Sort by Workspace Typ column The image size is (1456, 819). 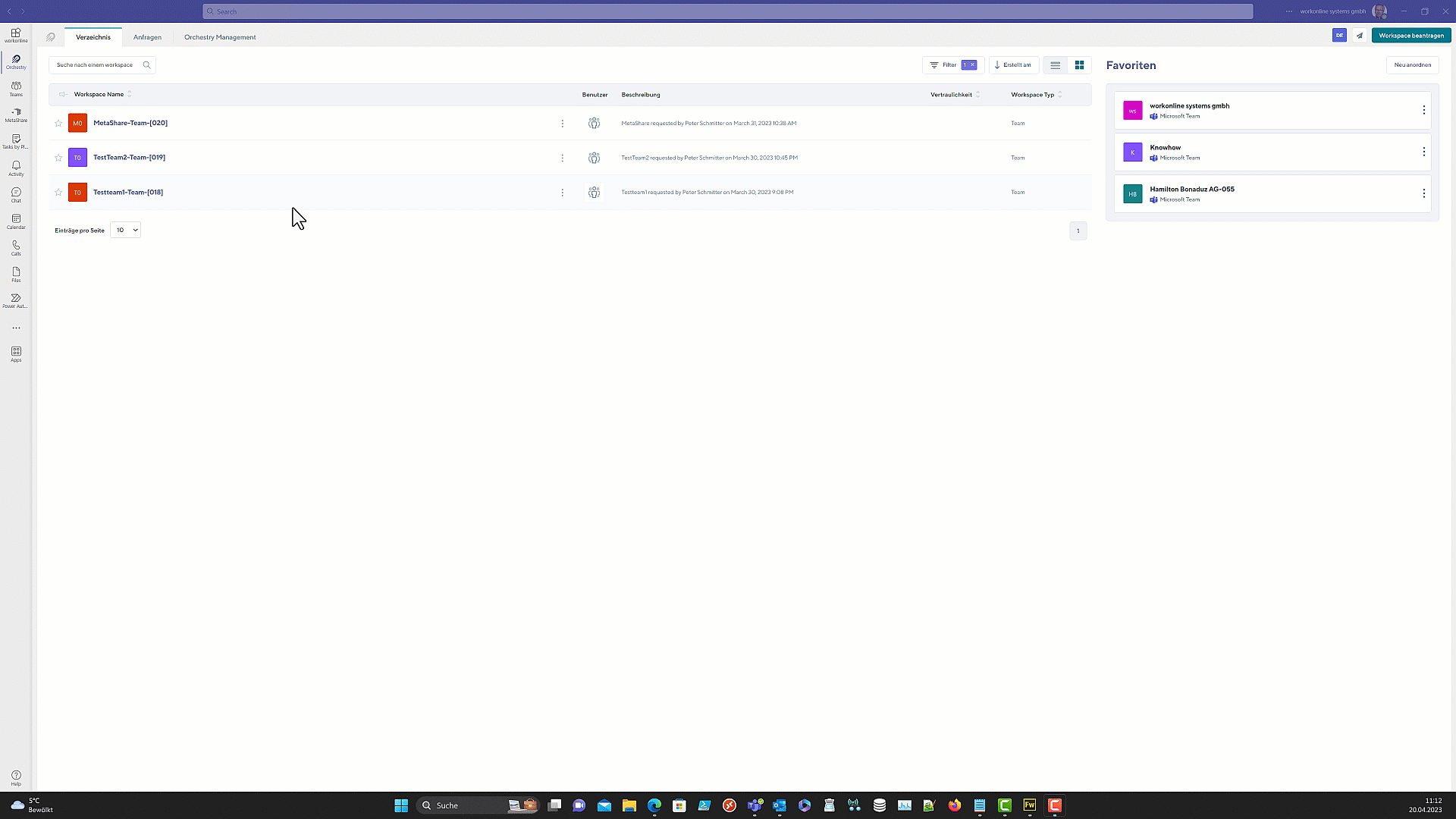[x=1037, y=95]
